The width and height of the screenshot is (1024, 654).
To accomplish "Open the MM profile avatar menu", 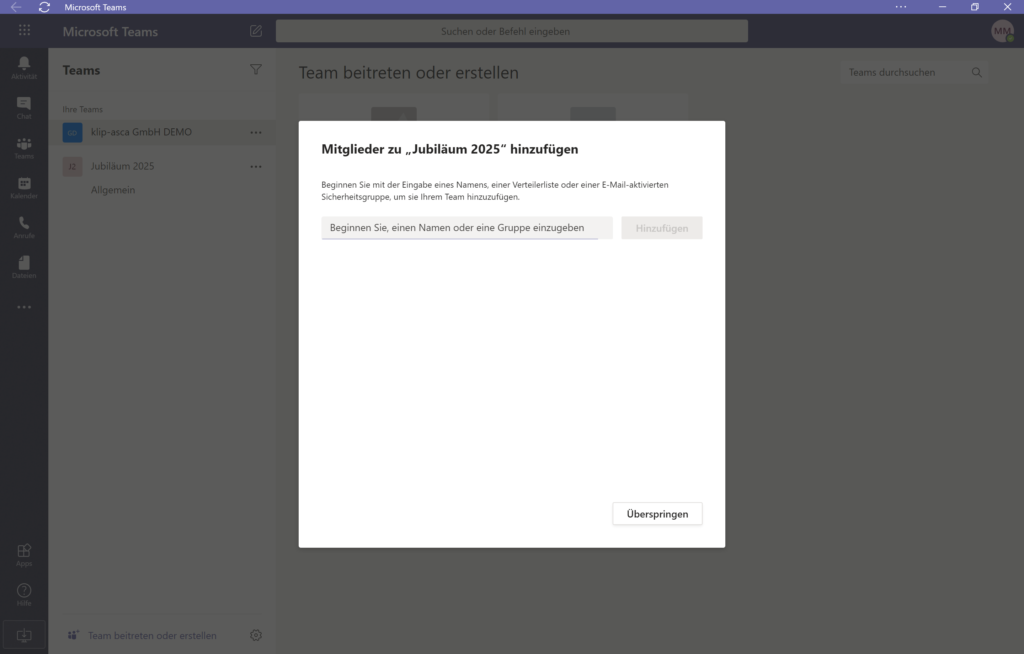I will 1002,31.
